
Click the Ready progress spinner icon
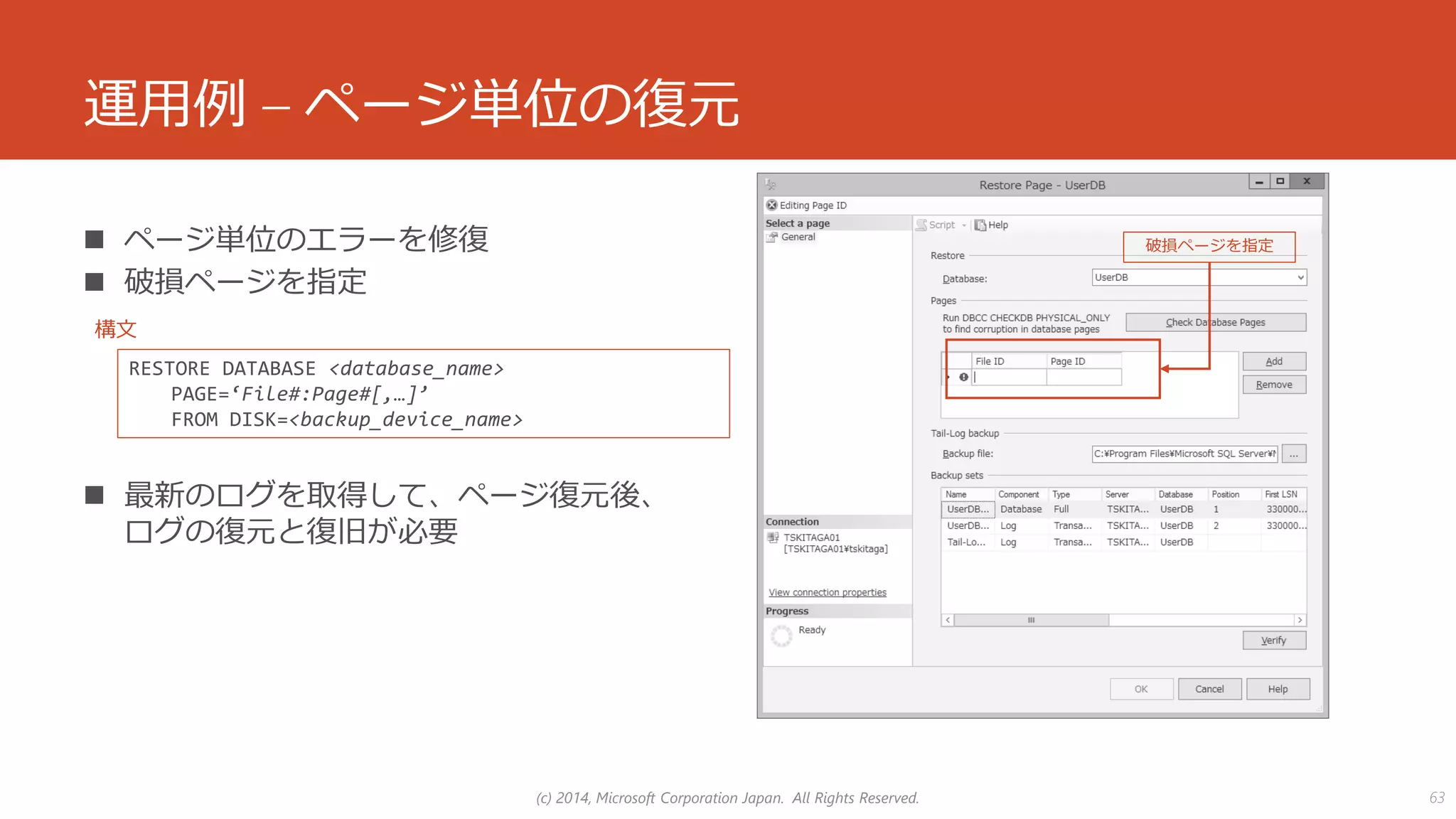click(781, 635)
